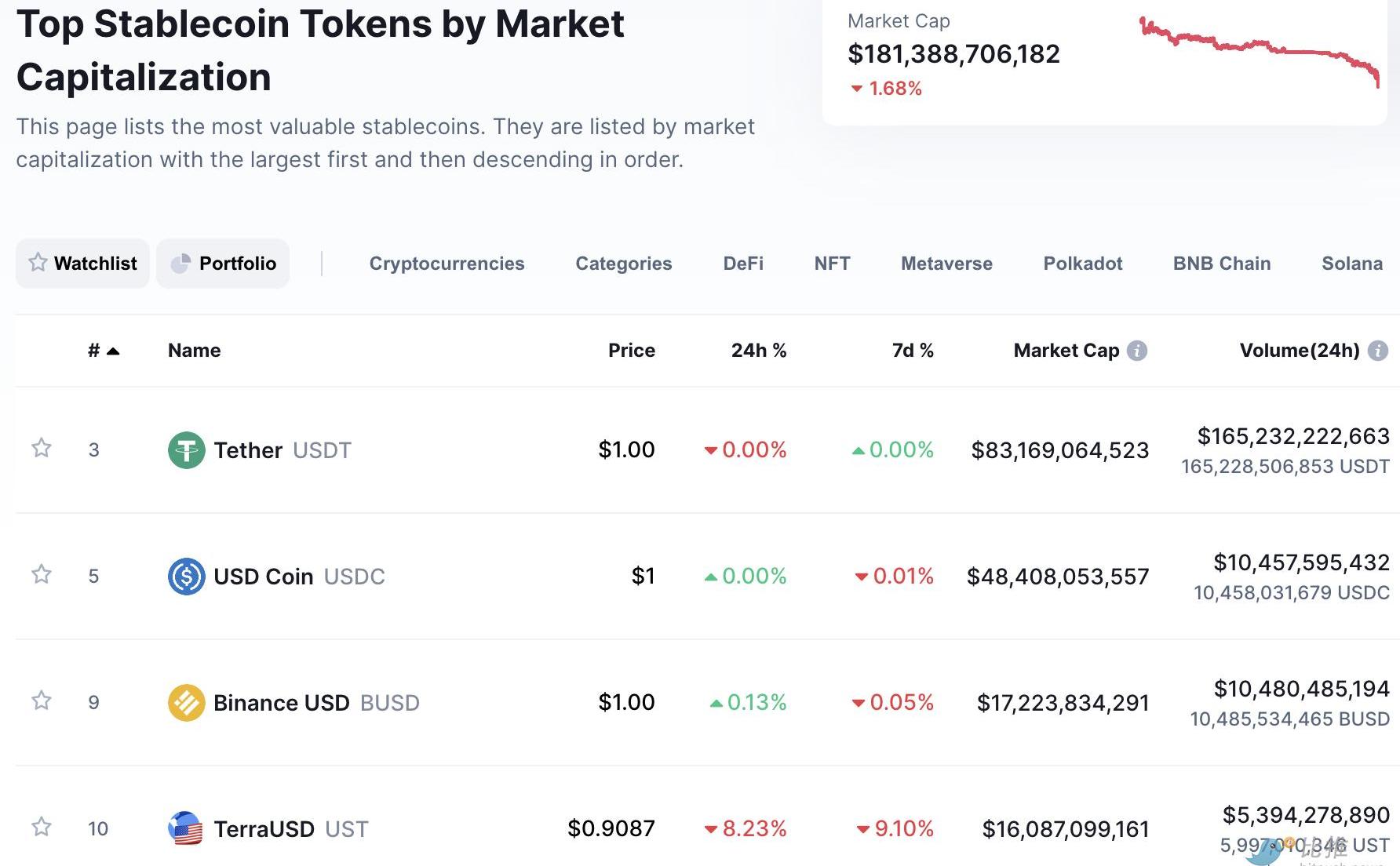Open Volume(24h) info tooltip icon
Screen dimensions: 1400x866
1377,351
